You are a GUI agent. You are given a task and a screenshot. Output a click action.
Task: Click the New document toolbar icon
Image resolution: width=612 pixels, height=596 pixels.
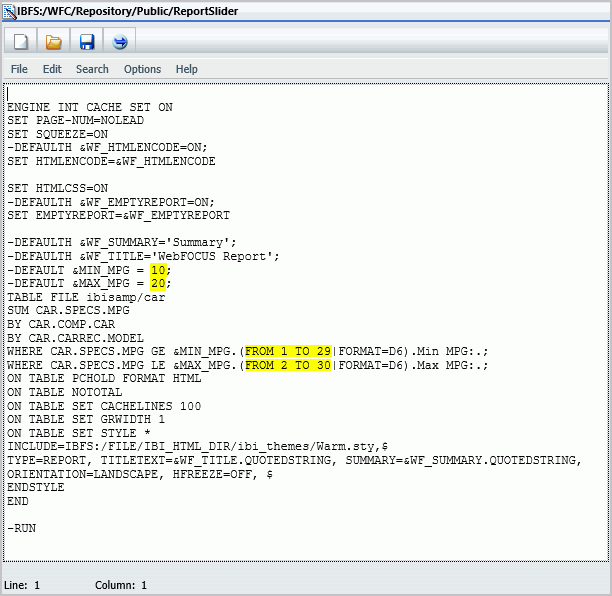coord(21,41)
